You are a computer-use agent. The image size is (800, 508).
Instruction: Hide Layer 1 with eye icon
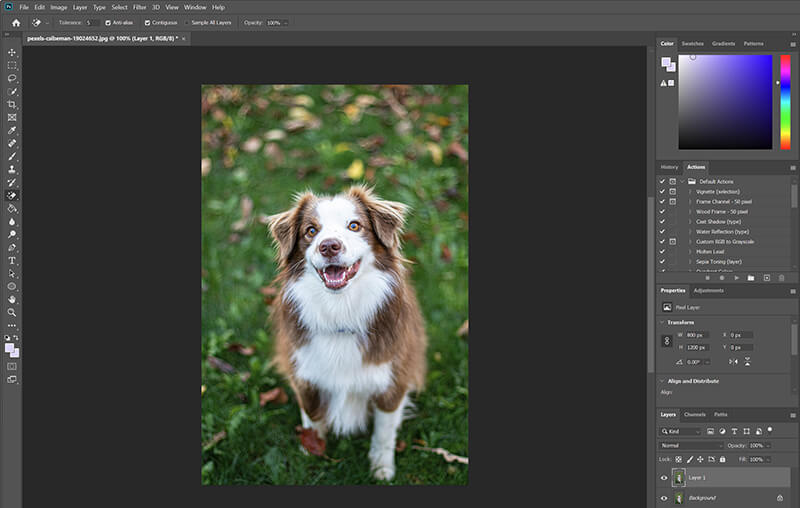[664, 478]
